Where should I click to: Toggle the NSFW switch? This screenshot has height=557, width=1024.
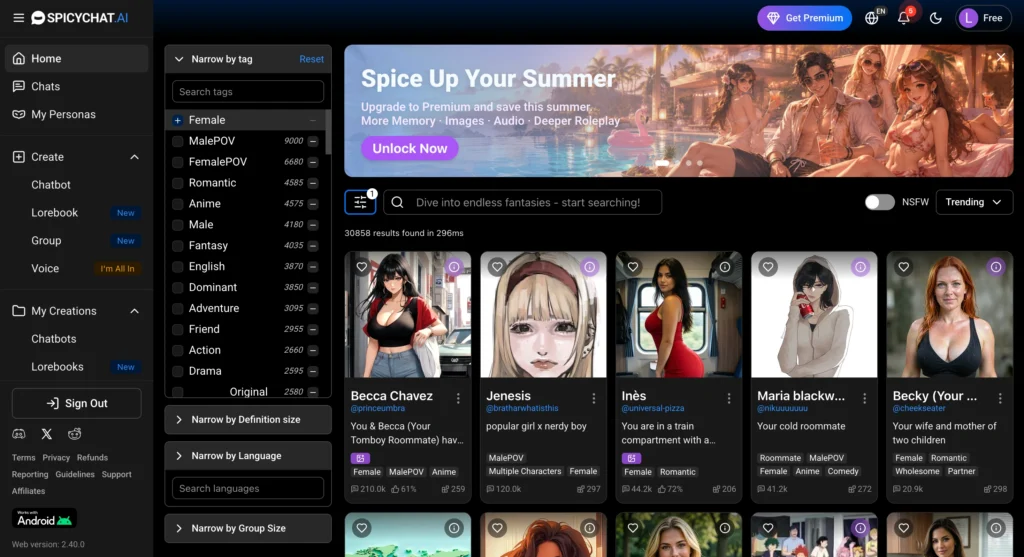pos(880,202)
